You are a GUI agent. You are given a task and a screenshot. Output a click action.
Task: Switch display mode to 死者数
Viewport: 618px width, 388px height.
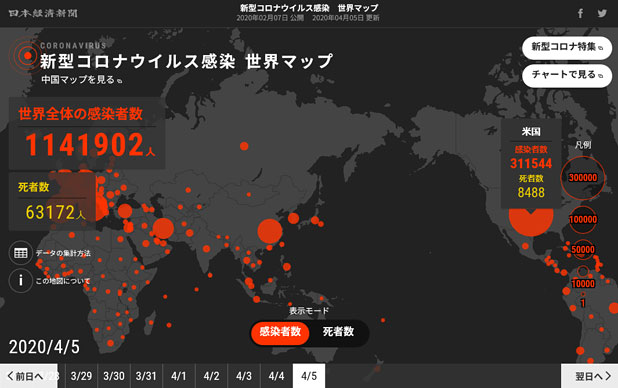point(339,332)
